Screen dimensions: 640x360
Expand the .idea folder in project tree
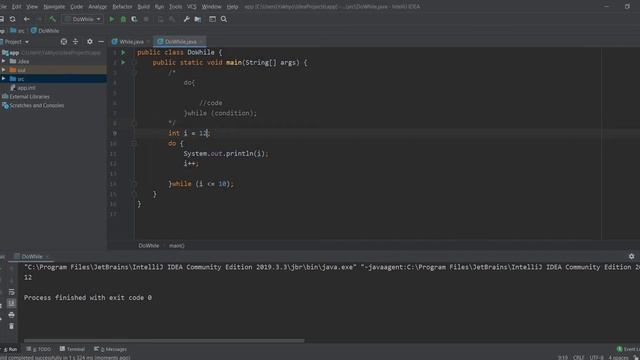point(4,61)
